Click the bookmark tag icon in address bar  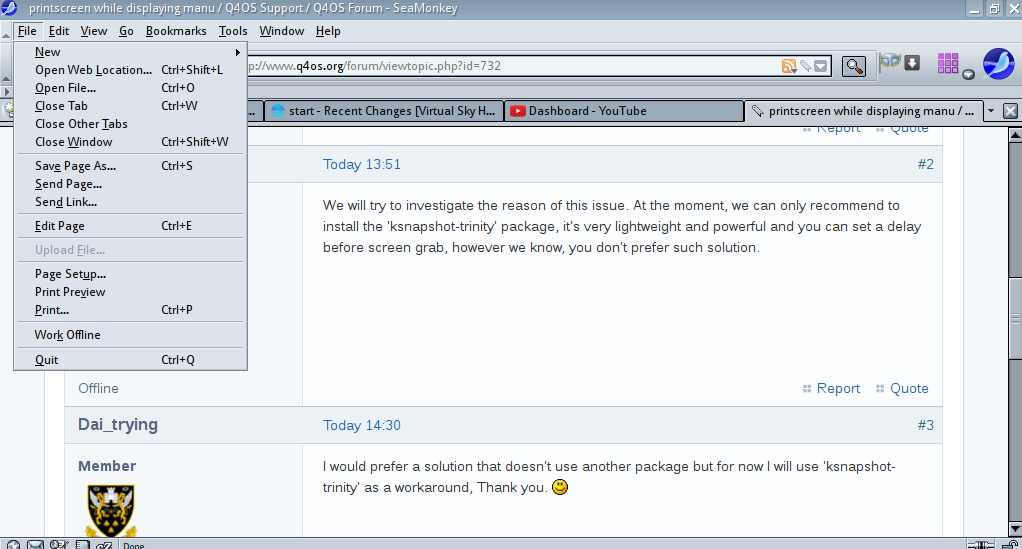point(805,66)
